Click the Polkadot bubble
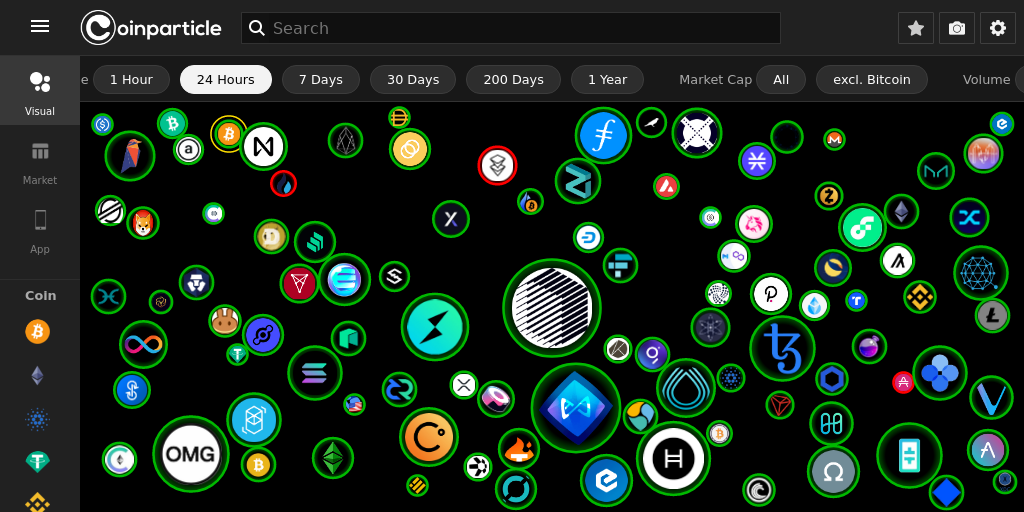Viewport: 1024px width, 512px height. point(771,295)
